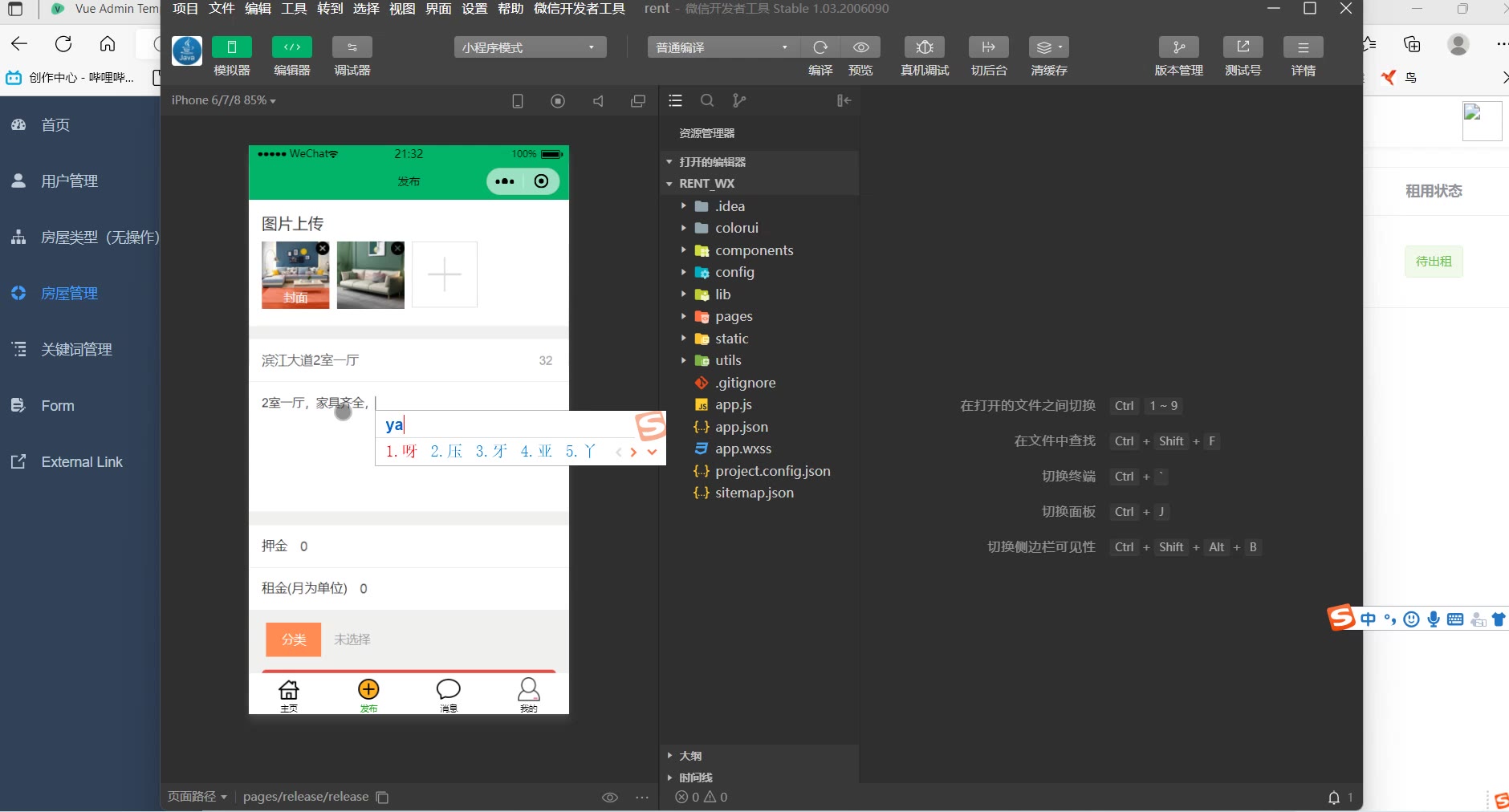
Task: Open search in the explorer panel
Action: pos(707,101)
